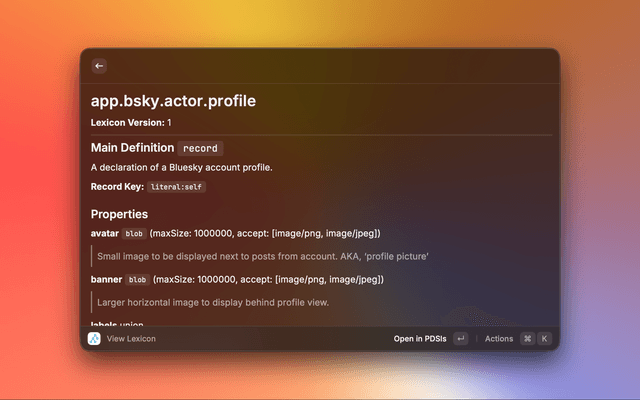Click the avatar description quote block

point(264,256)
